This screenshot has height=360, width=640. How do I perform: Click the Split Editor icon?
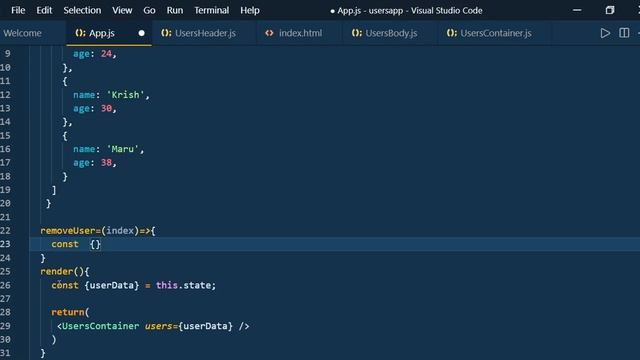click(x=624, y=33)
